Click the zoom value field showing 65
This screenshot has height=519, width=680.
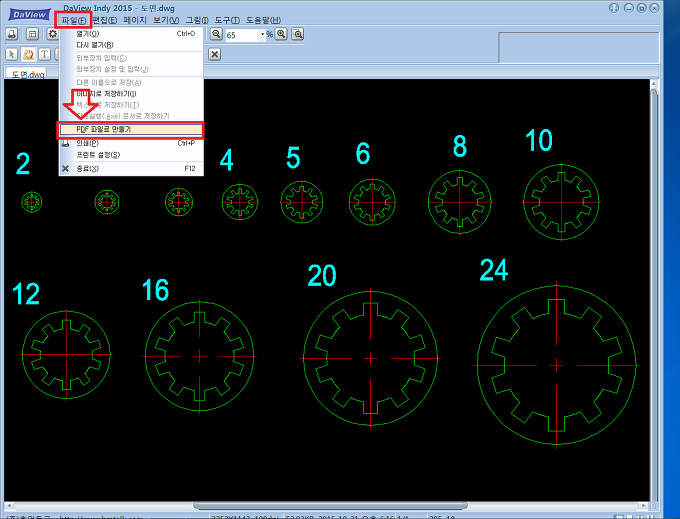pos(242,35)
